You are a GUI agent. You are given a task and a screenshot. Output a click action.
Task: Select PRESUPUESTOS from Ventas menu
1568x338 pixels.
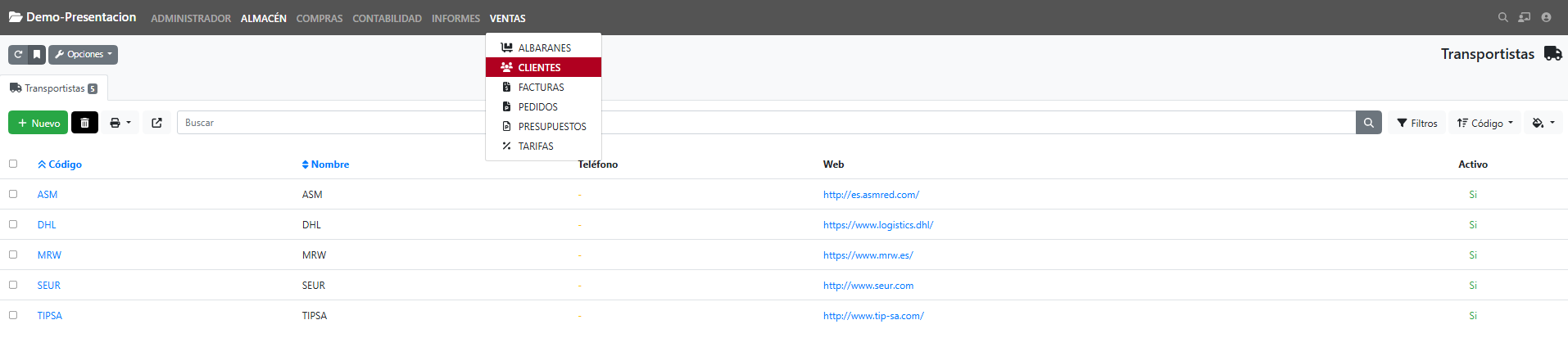click(543, 126)
